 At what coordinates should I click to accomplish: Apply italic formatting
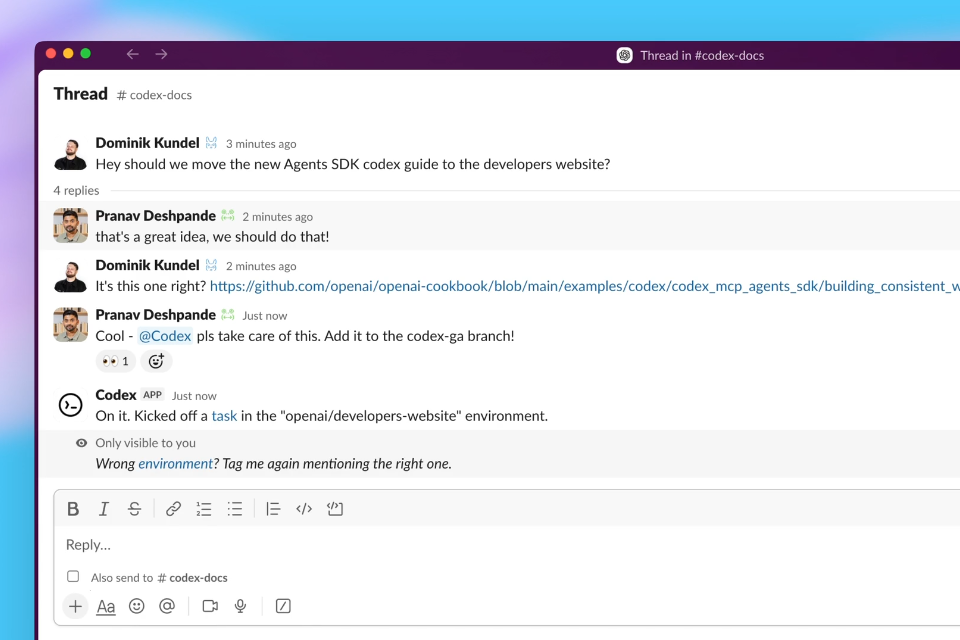click(103, 509)
